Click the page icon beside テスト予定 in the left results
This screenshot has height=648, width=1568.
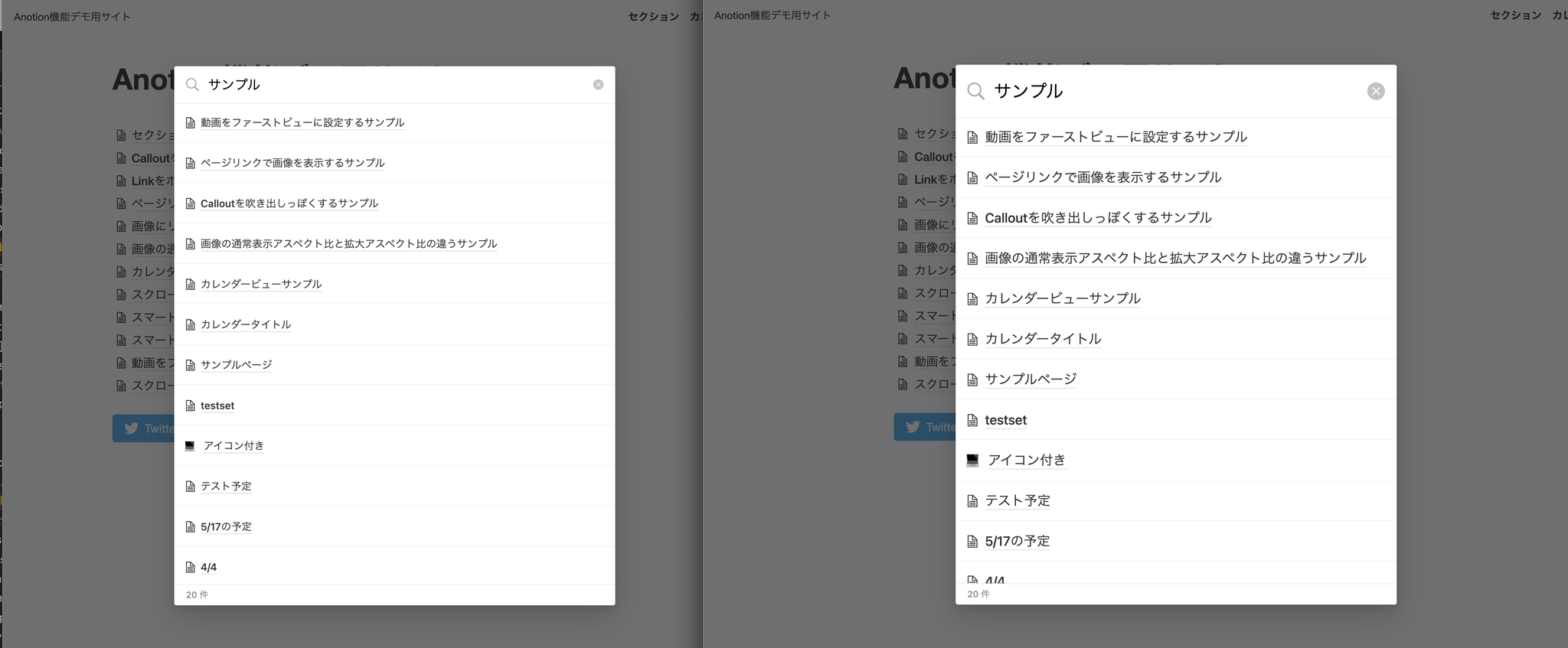[x=191, y=487]
